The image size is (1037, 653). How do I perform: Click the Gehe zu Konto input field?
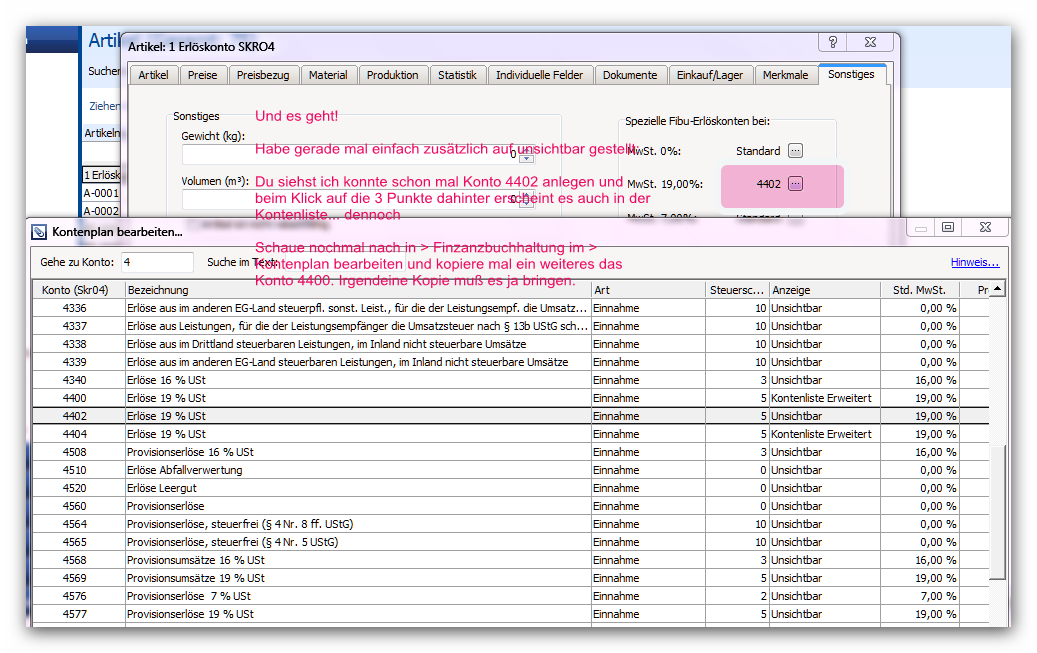tap(157, 262)
